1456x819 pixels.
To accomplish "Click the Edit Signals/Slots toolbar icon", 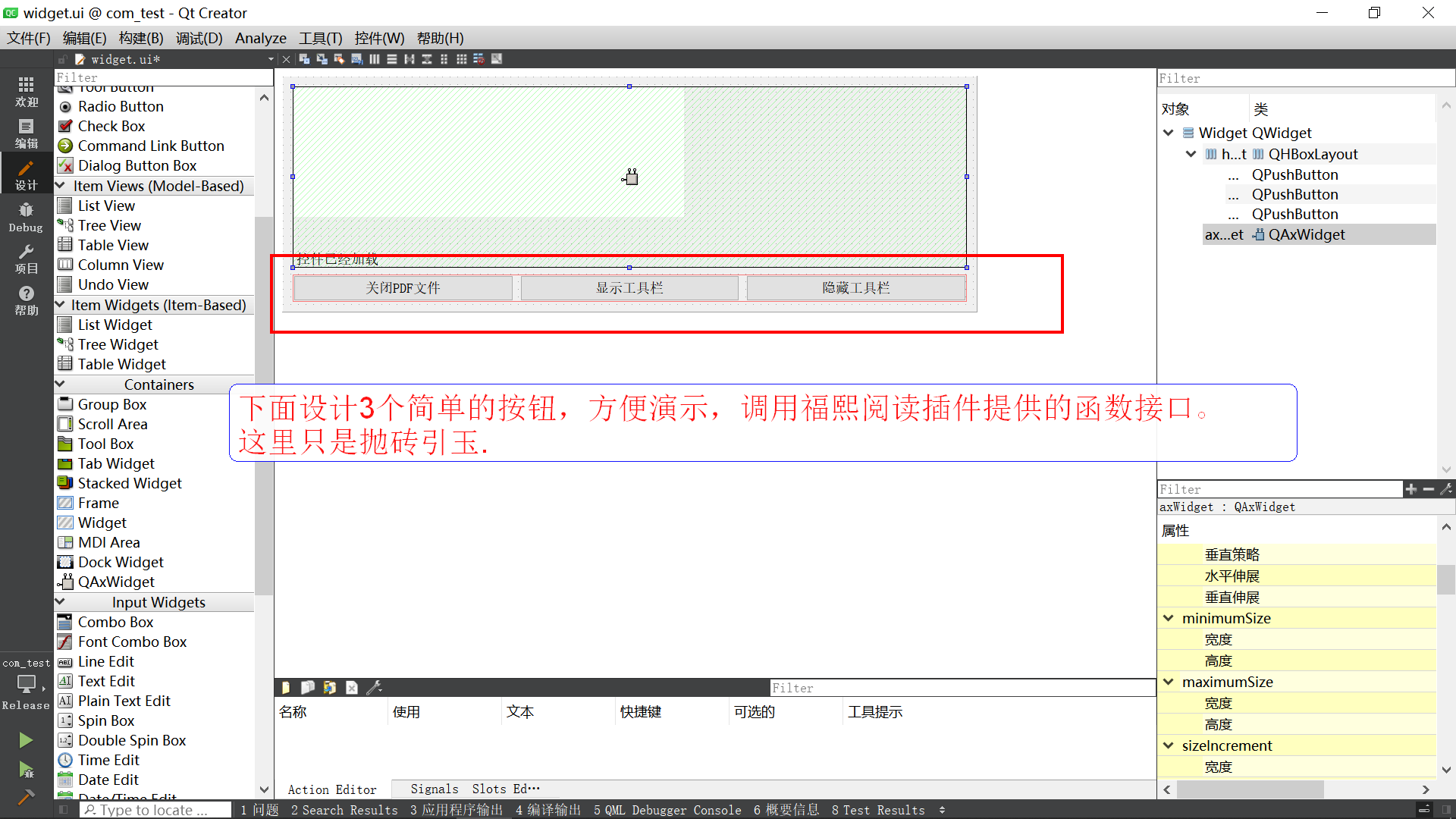I will [322, 59].
